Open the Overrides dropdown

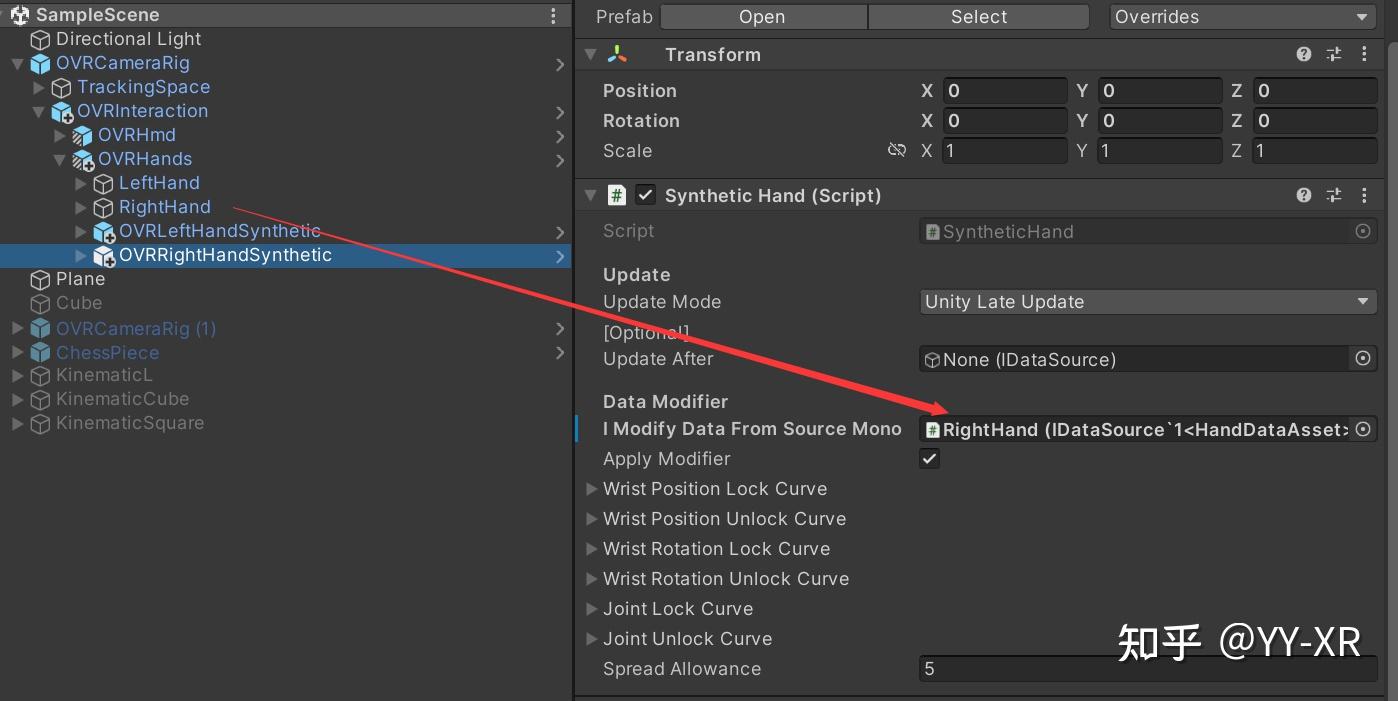click(x=1242, y=16)
